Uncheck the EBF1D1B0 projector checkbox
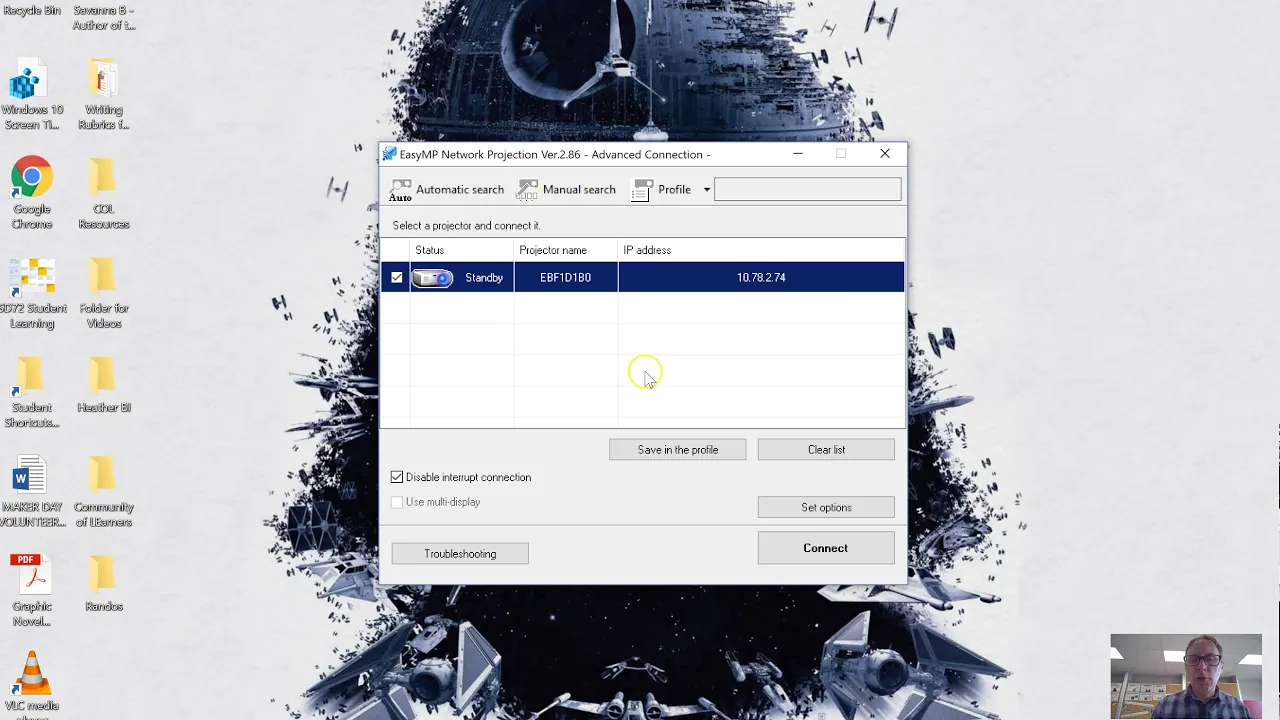 [397, 277]
